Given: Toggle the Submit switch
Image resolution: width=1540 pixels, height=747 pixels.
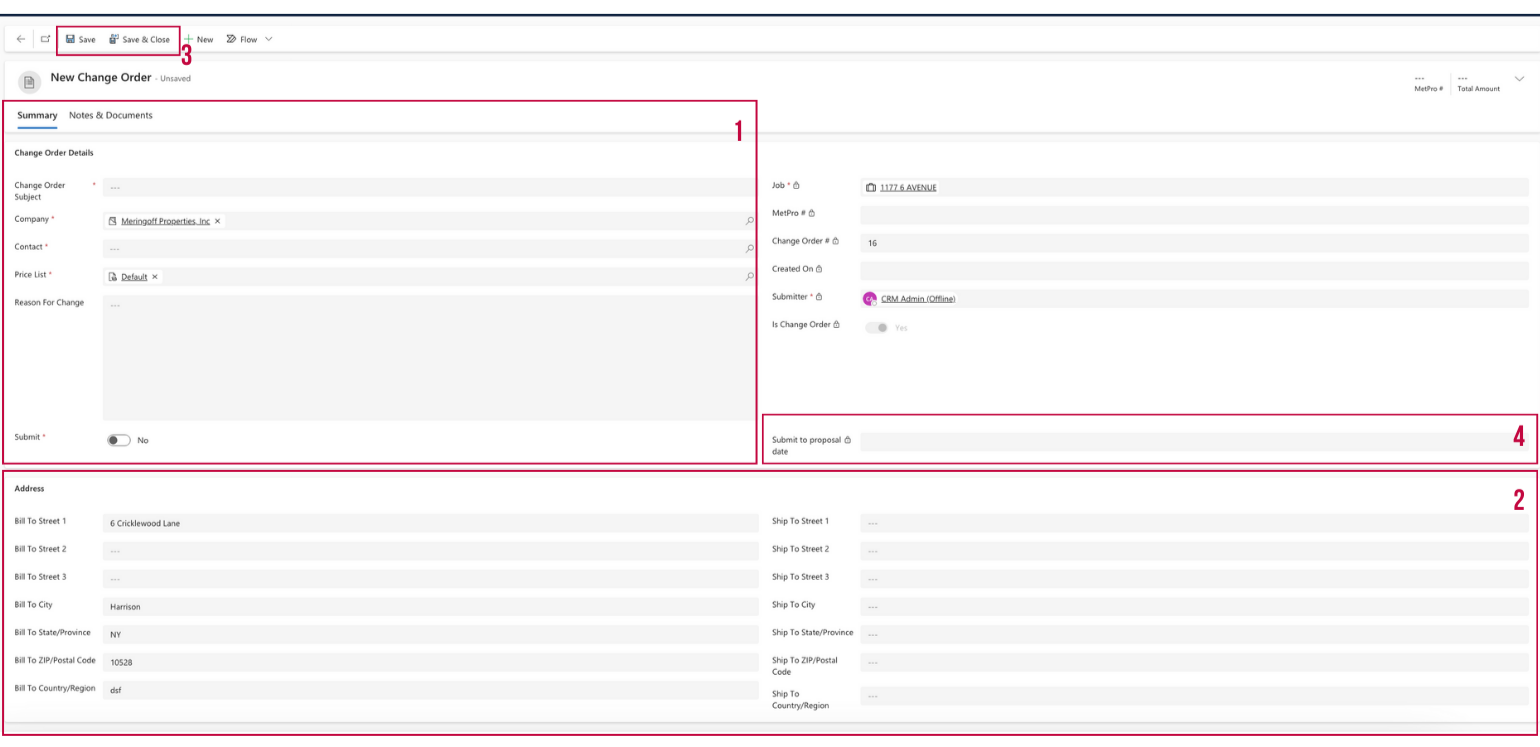Looking at the screenshot, I should tap(119, 440).
